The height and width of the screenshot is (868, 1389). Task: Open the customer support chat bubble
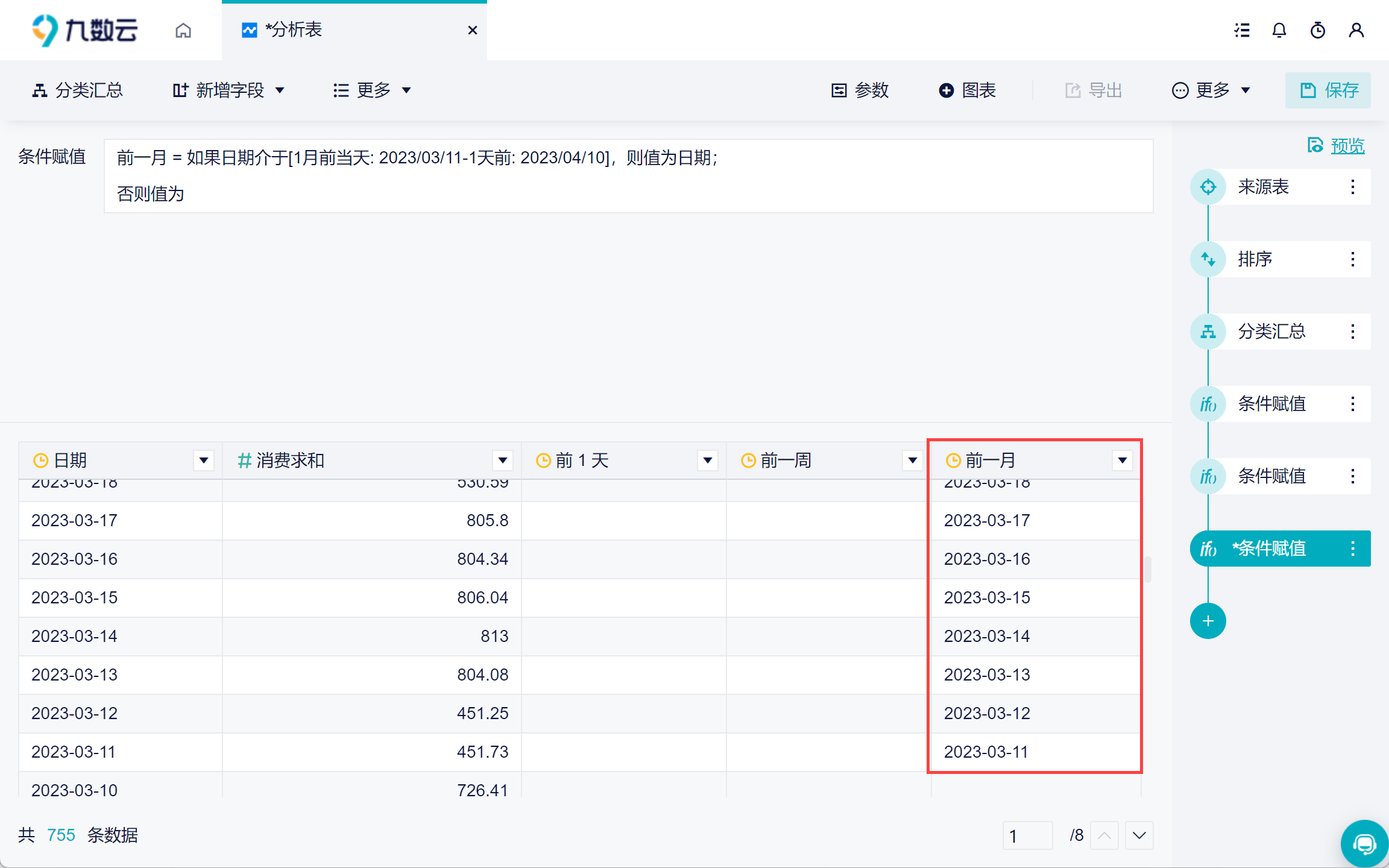[x=1364, y=843]
